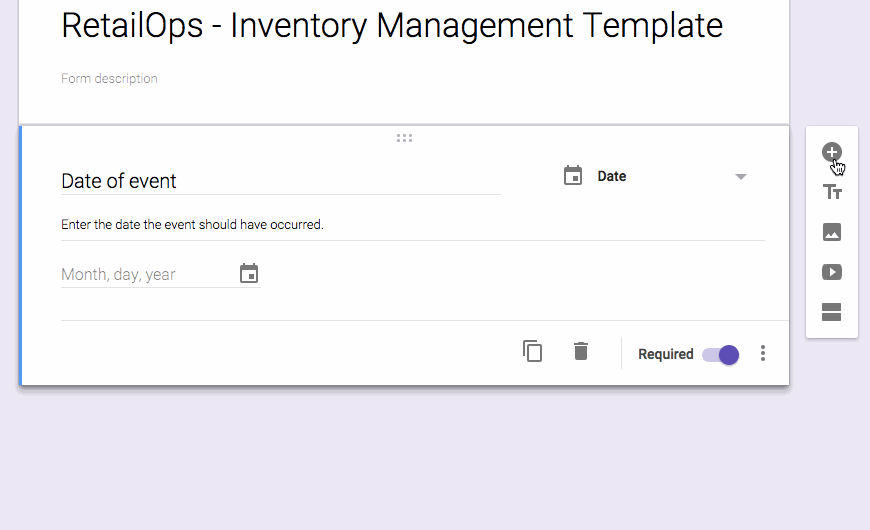Grab the question drag handle dots
This screenshot has width=870, height=530.
(x=404, y=138)
